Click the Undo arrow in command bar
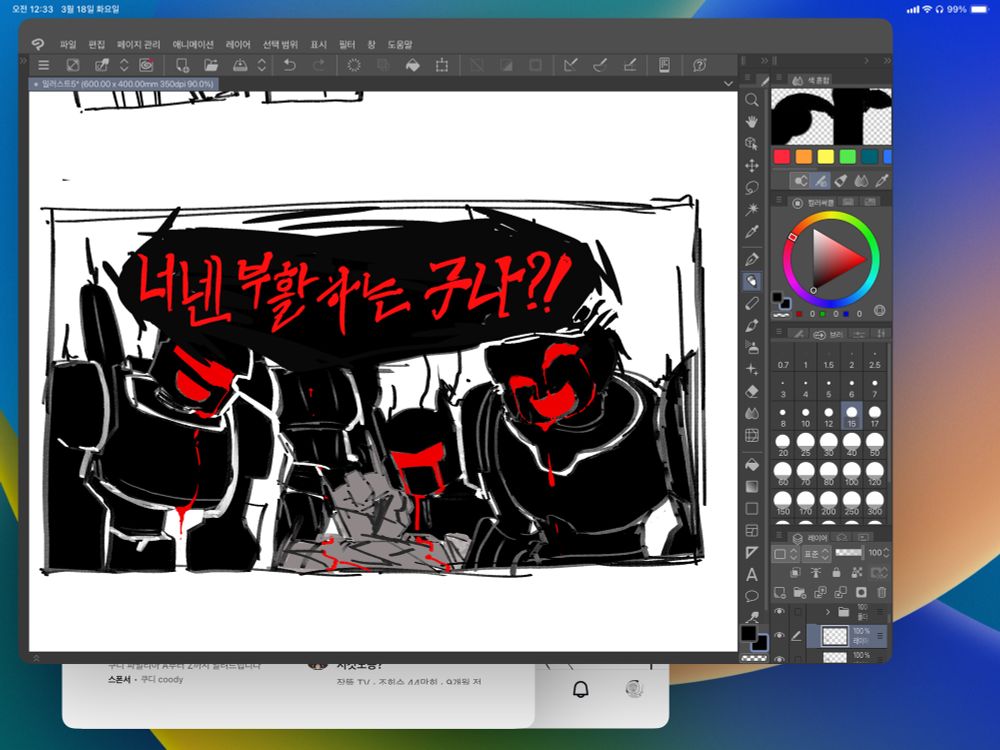This screenshot has width=1000, height=750. pyautogui.click(x=290, y=64)
